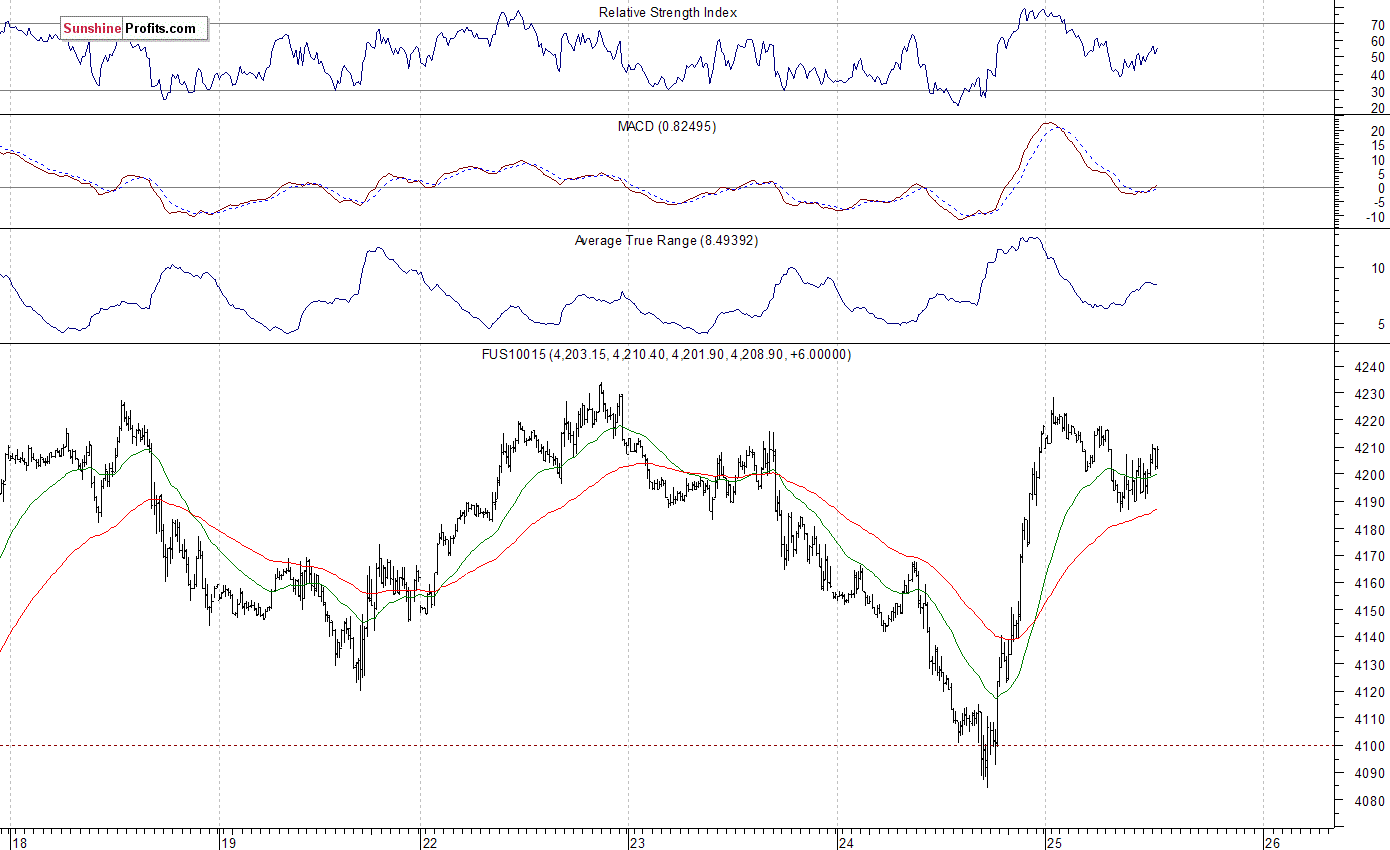
Task: Click date label 25 on time axis
Action: [1056, 842]
